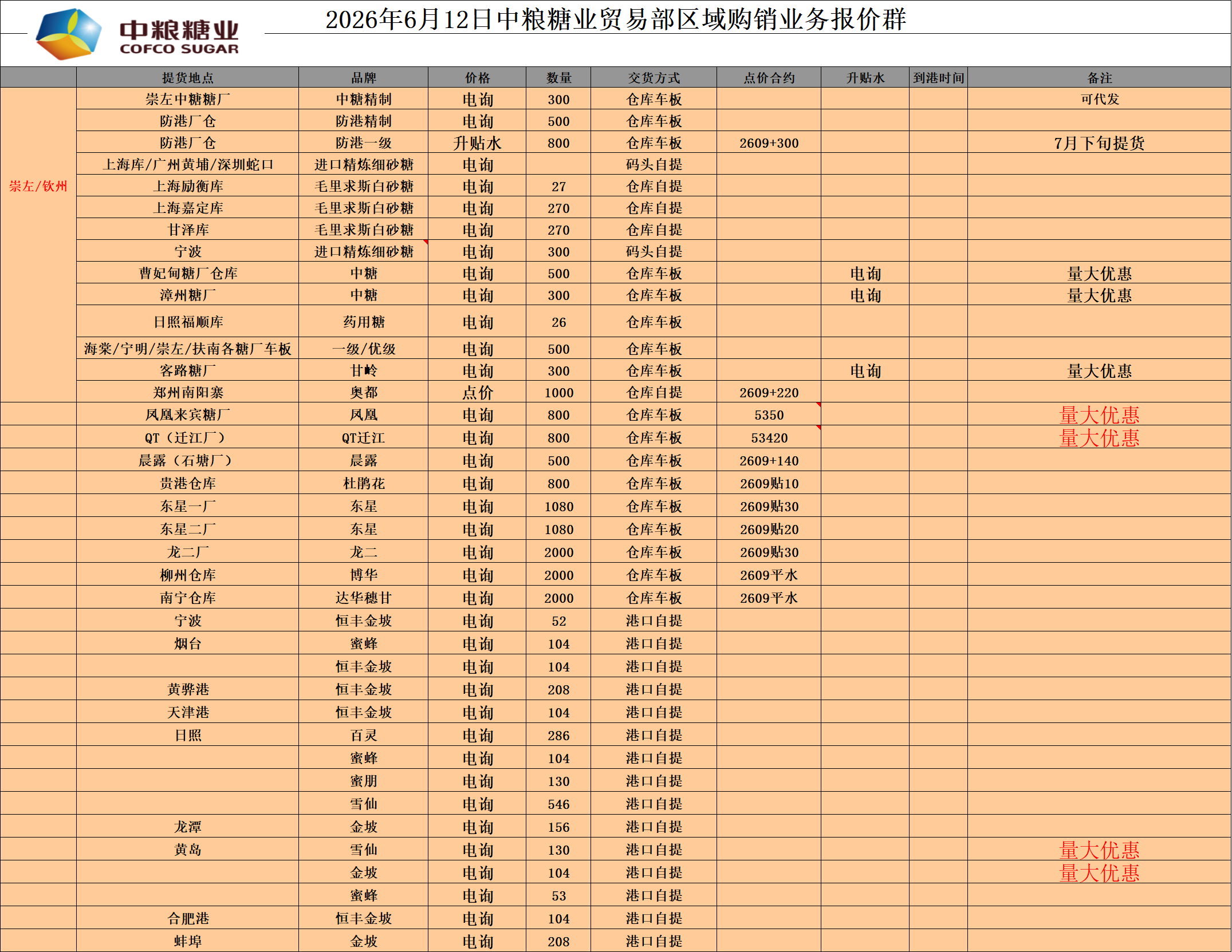Click the 2609+140 contract cell
This screenshot has width=1232, height=952.
769,461
